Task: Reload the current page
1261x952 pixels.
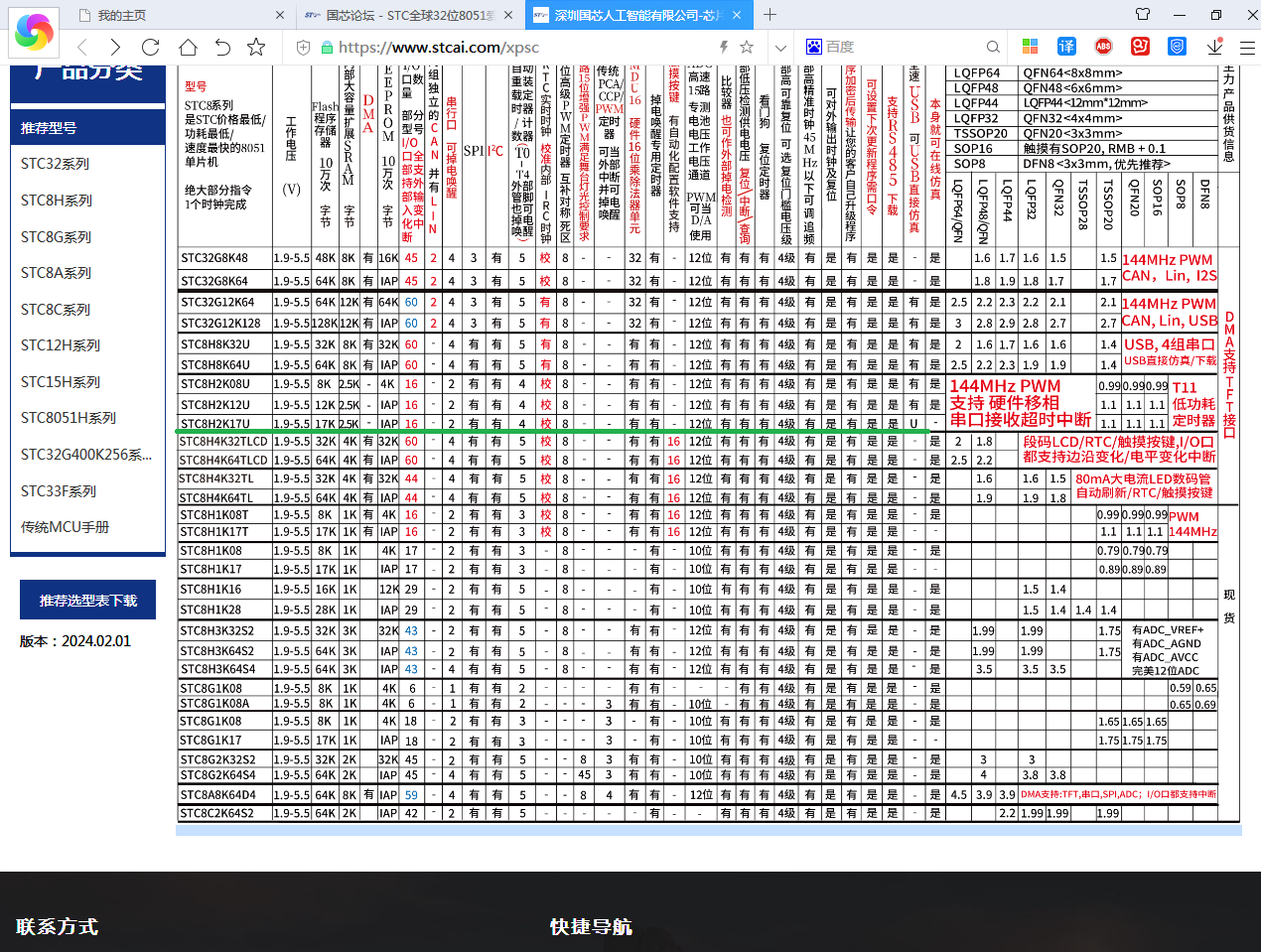Action: click(x=151, y=47)
